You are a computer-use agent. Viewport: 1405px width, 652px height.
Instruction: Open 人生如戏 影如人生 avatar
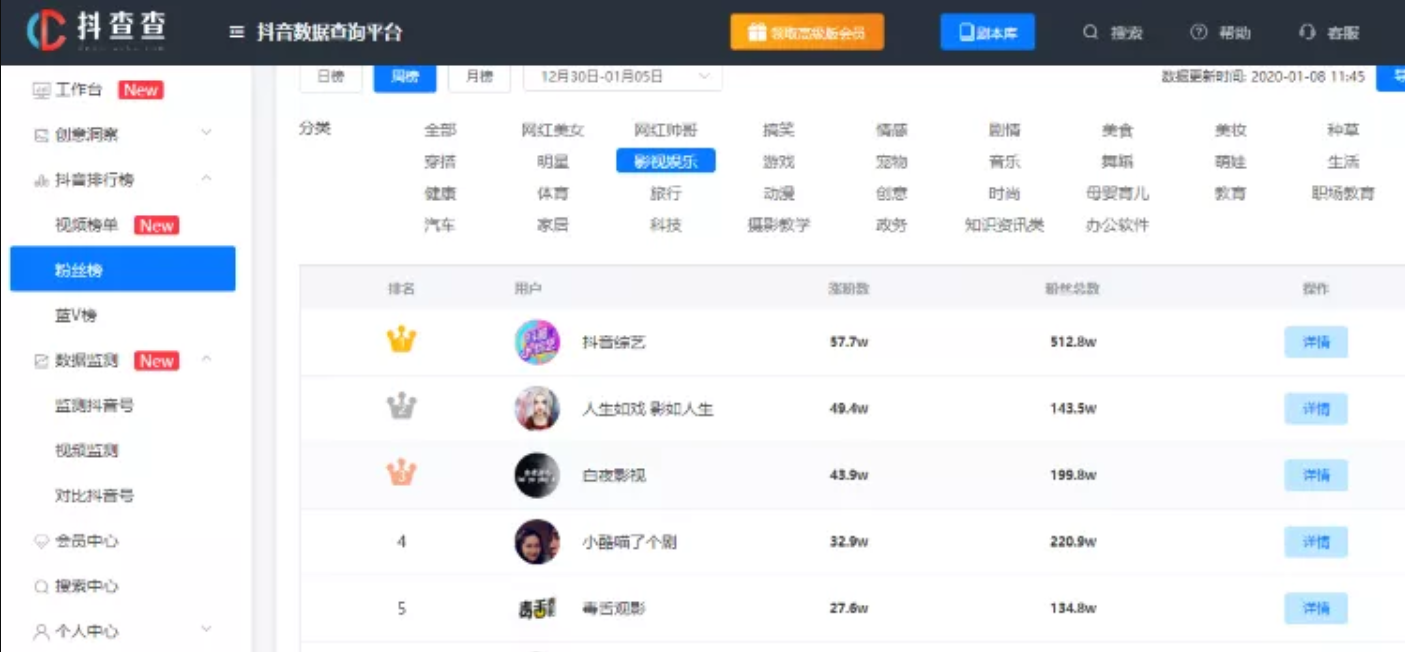[537, 408]
